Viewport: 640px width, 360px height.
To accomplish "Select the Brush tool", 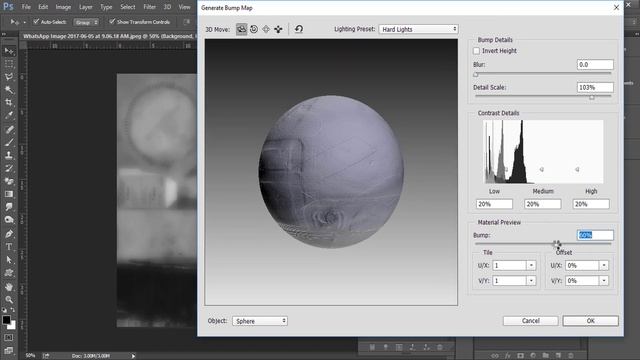I will tap(9, 142).
